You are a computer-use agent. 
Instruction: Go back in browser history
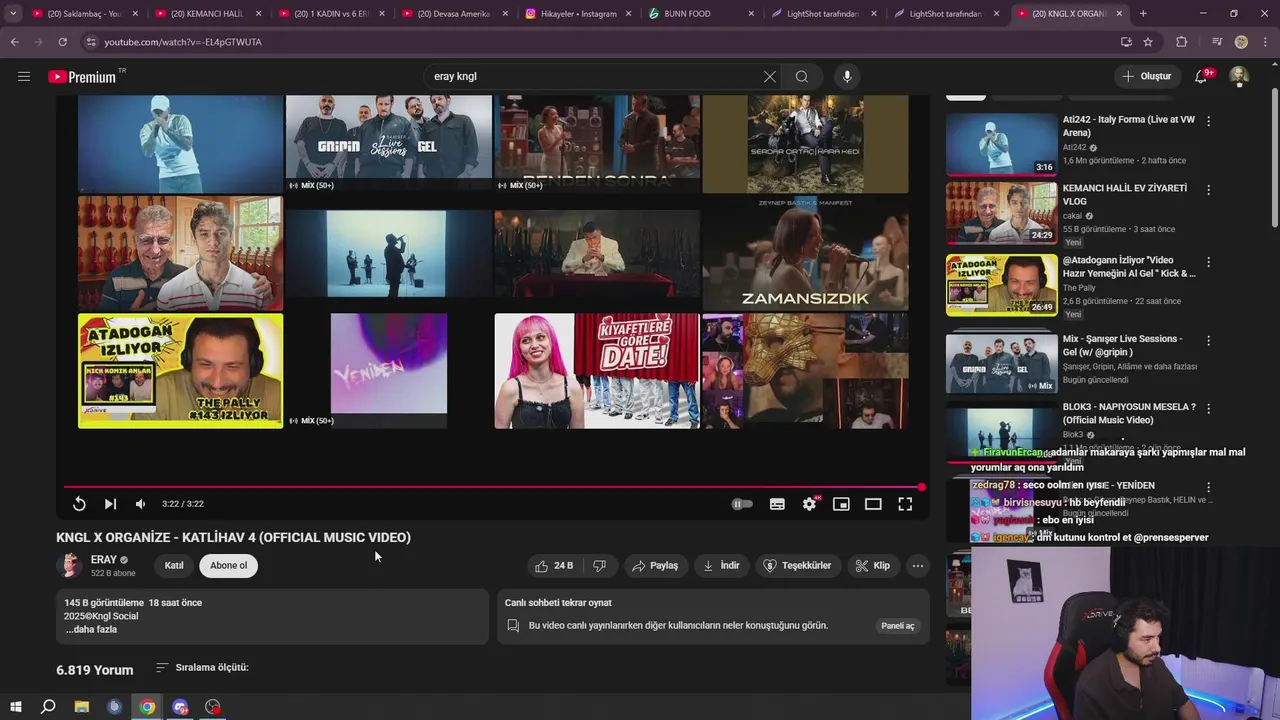point(14,42)
